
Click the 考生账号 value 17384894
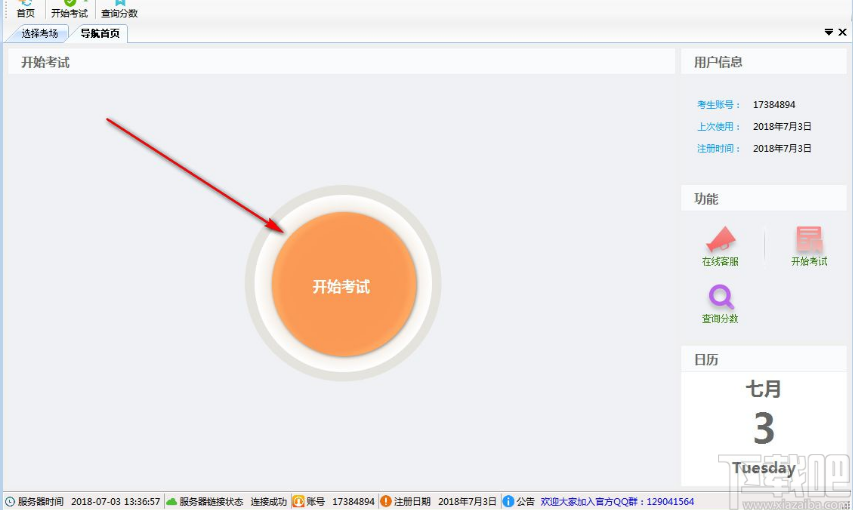tap(774, 105)
